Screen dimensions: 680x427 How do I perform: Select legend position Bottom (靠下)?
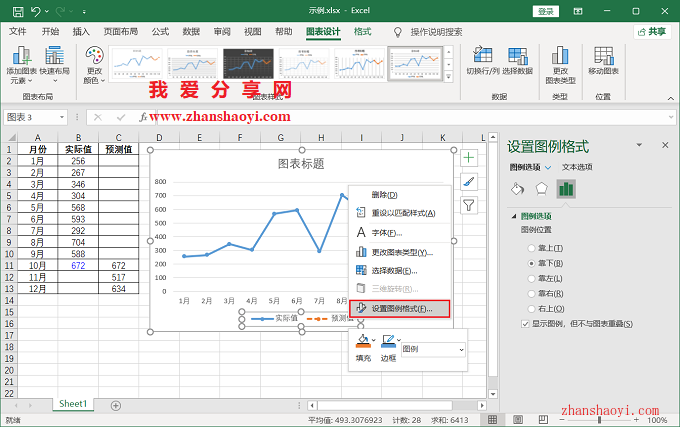coord(531,263)
